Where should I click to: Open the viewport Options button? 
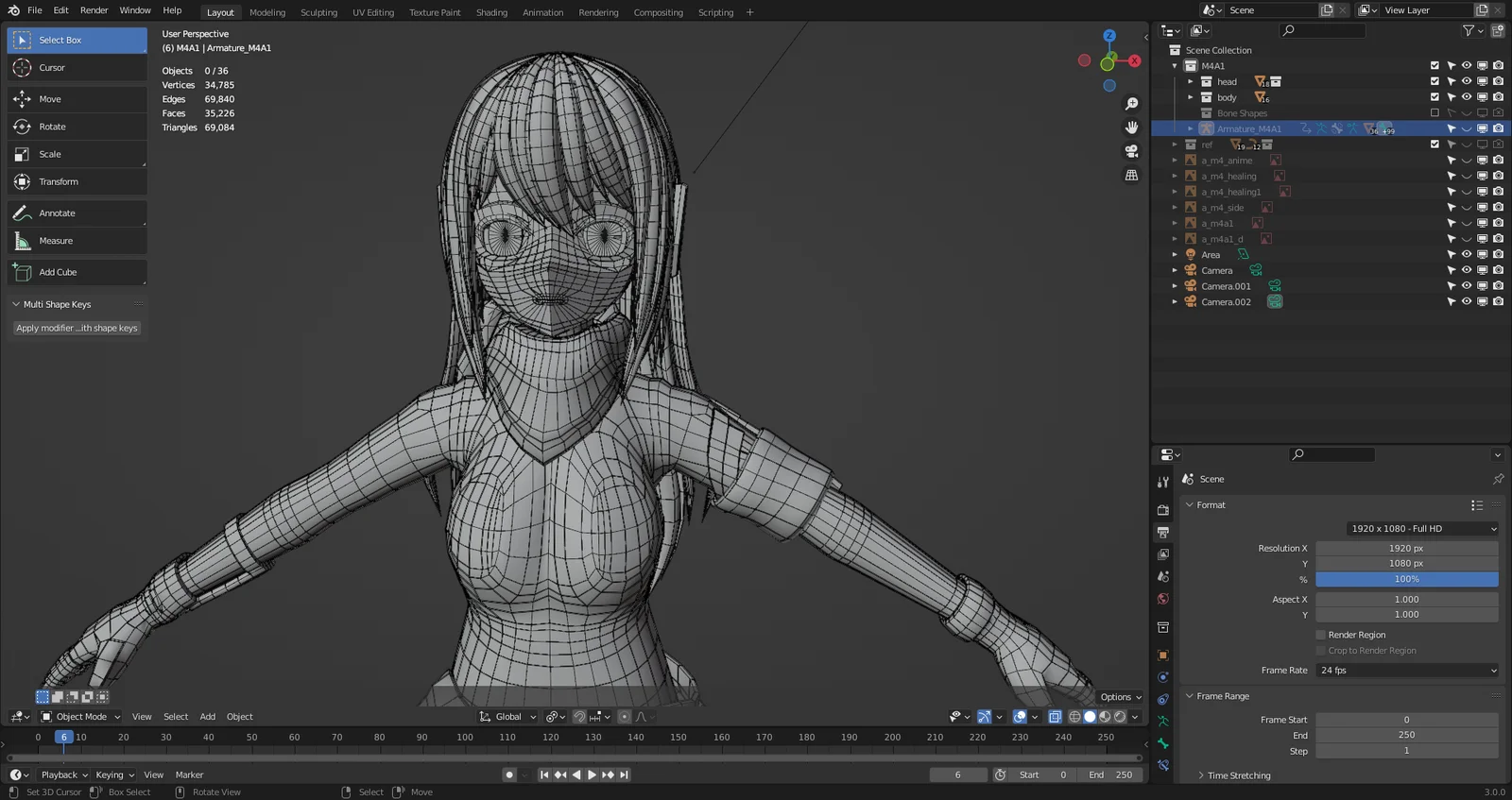pos(1121,697)
